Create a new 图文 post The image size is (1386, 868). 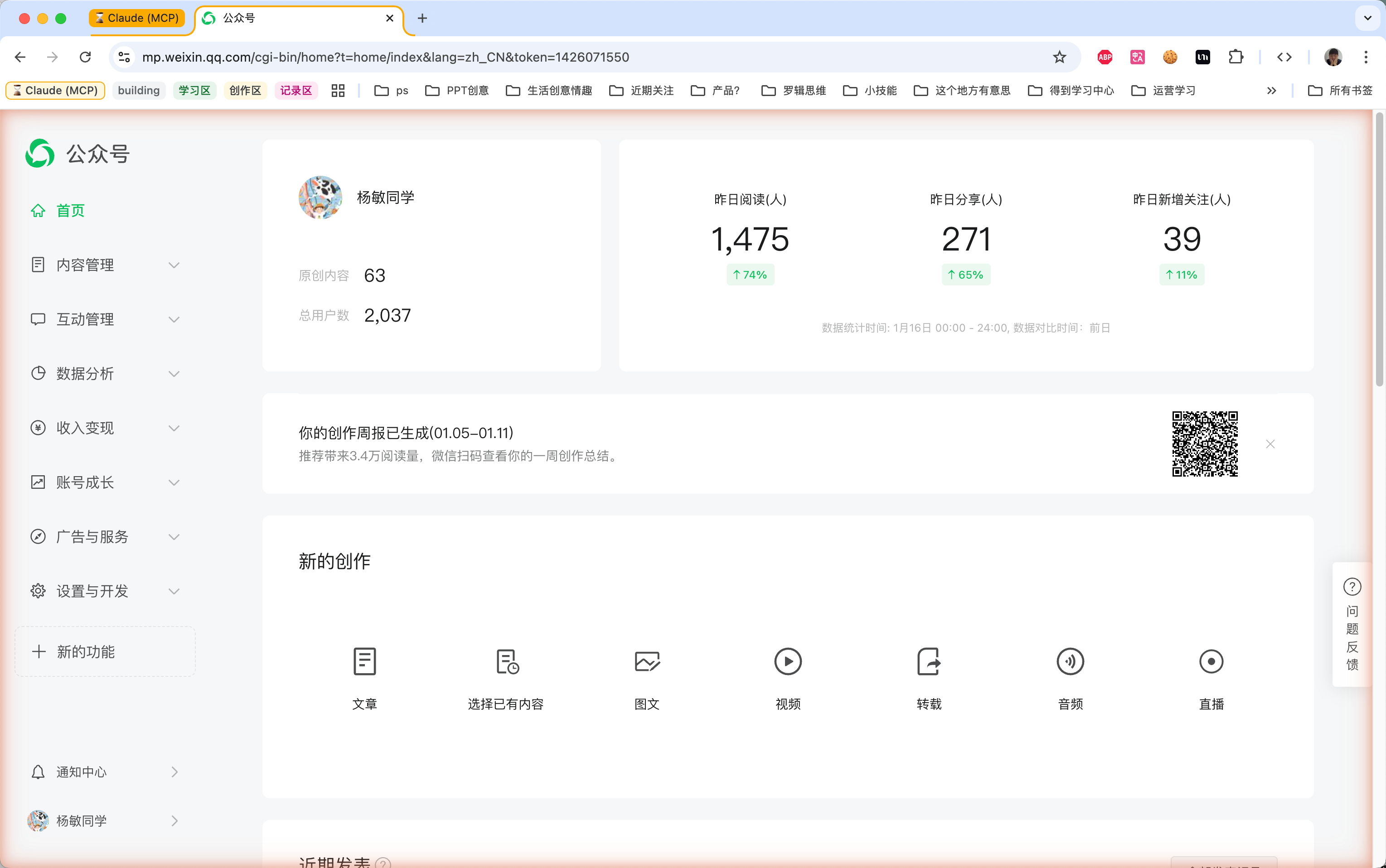click(x=647, y=661)
